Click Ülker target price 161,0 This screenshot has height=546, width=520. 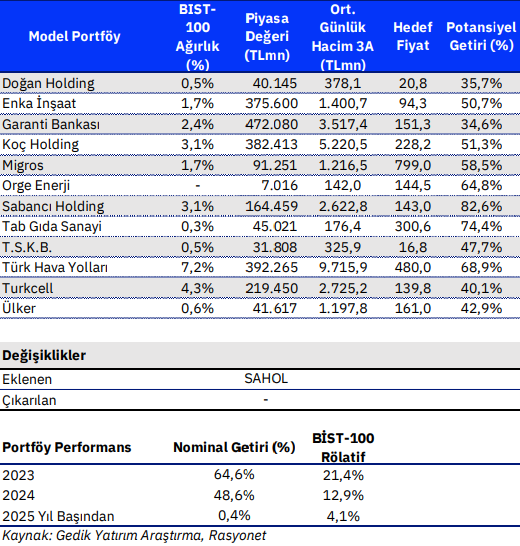coord(412,309)
